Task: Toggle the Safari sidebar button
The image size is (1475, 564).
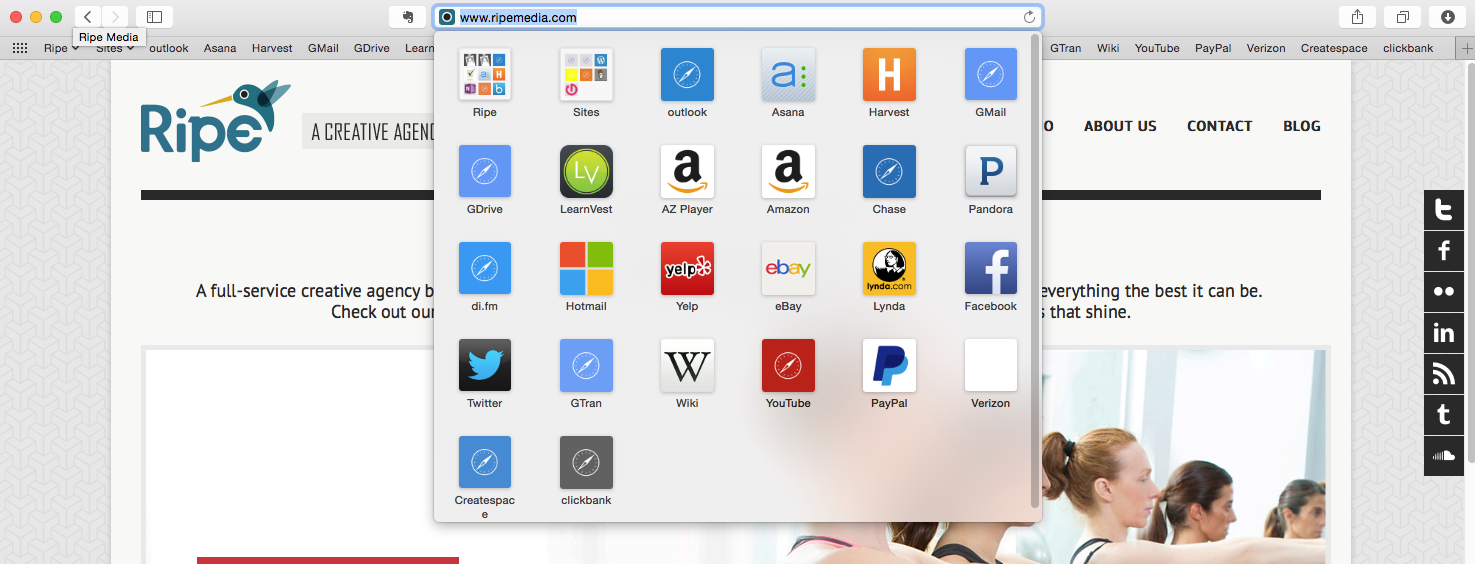Action: 154,17
